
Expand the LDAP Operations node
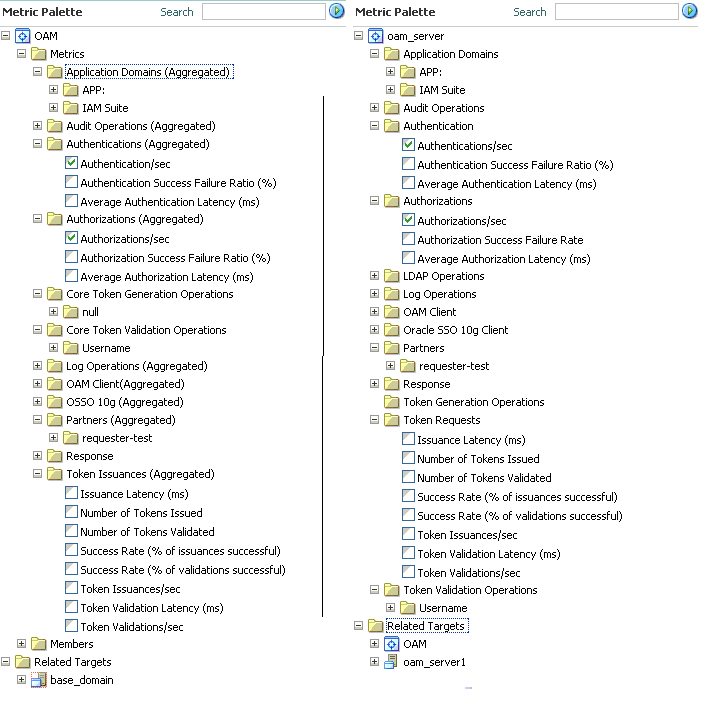(x=374, y=276)
